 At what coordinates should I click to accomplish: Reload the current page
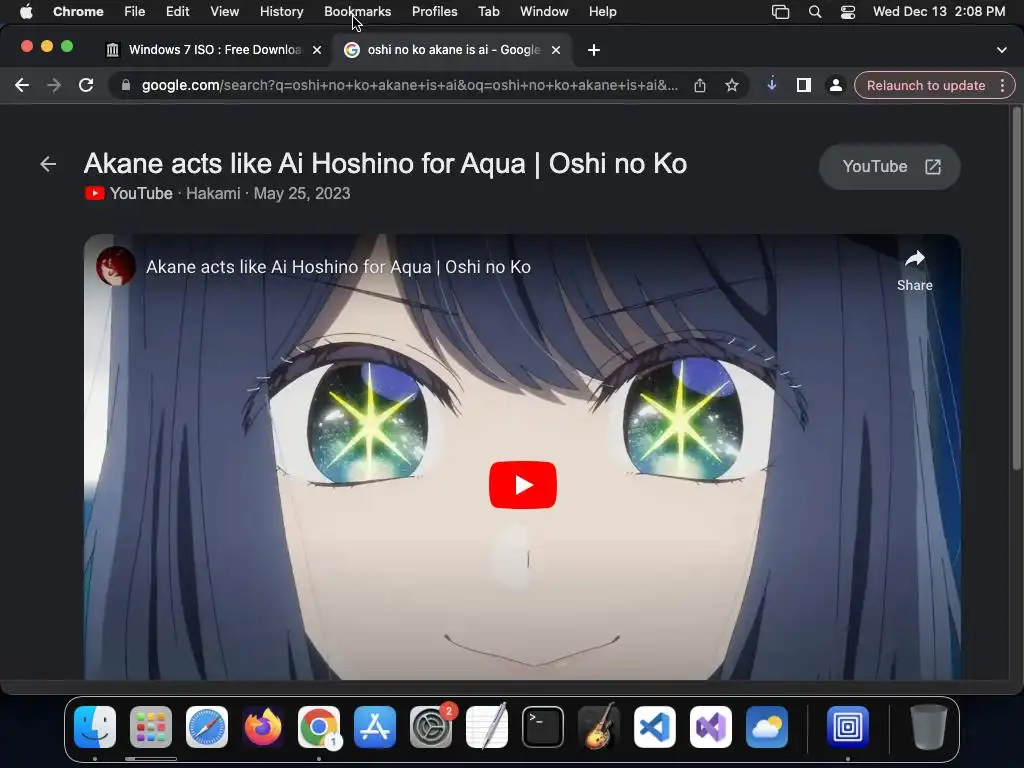click(x=86, y=85)
